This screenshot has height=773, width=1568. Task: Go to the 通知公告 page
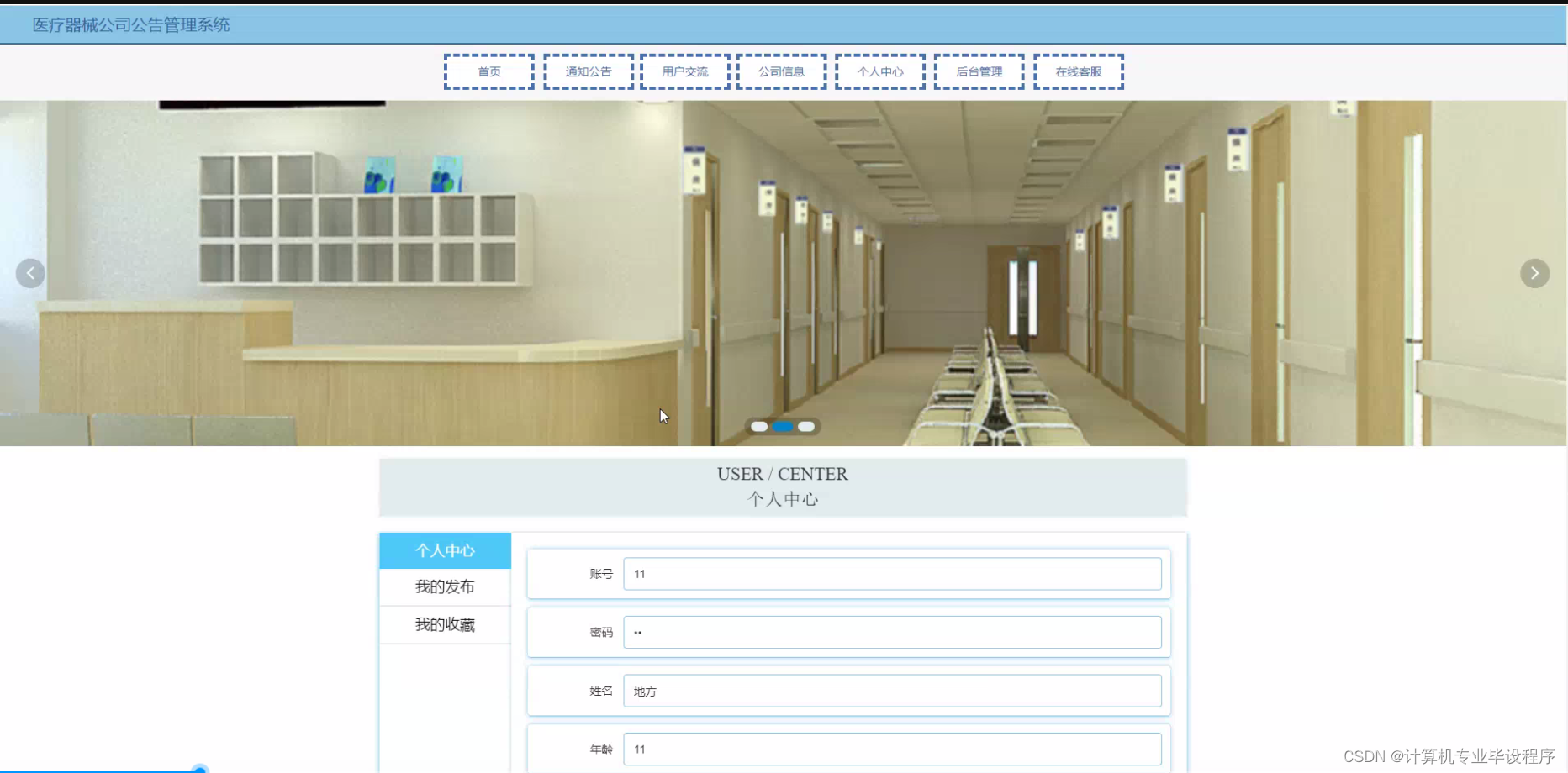[589, 71]
